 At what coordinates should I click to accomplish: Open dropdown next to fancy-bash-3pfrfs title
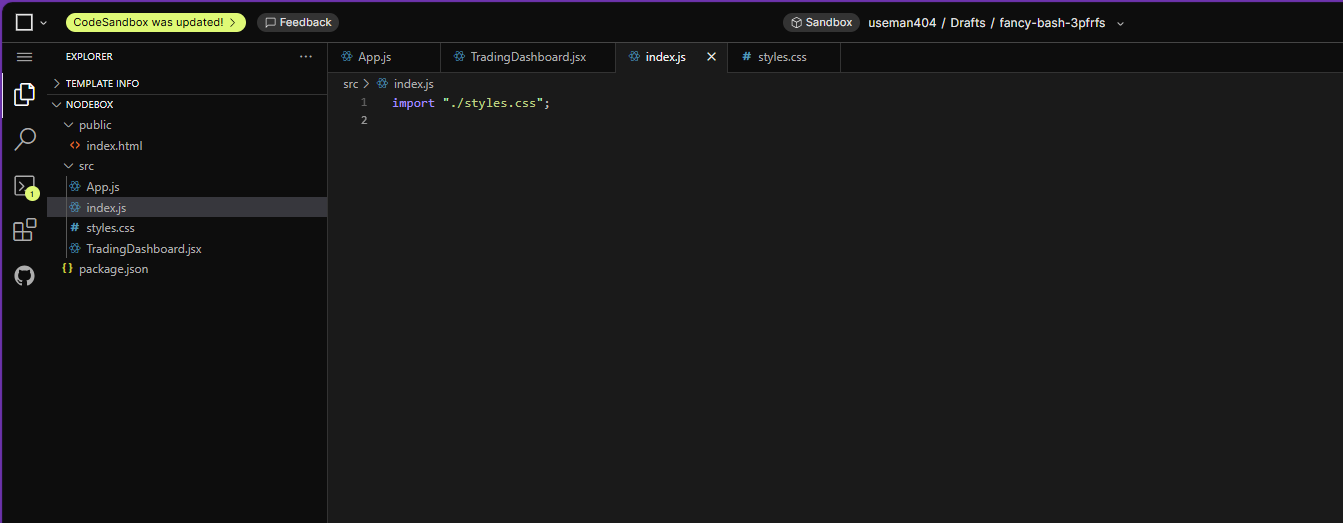1120,23
